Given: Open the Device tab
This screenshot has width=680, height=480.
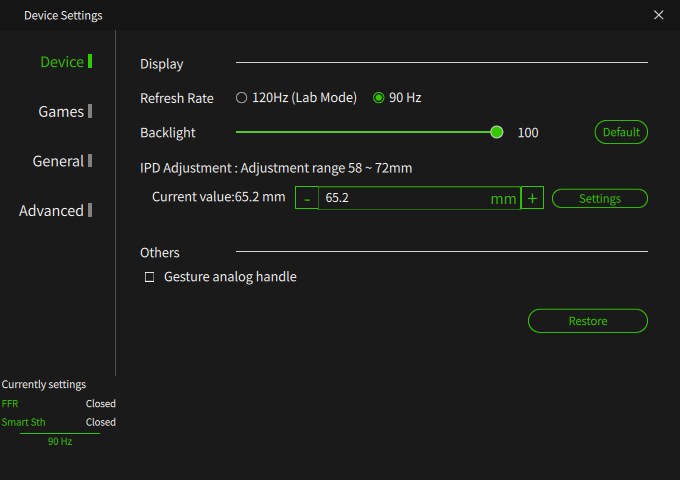Looking at the screenshot, I should click(x=62, y=62).
